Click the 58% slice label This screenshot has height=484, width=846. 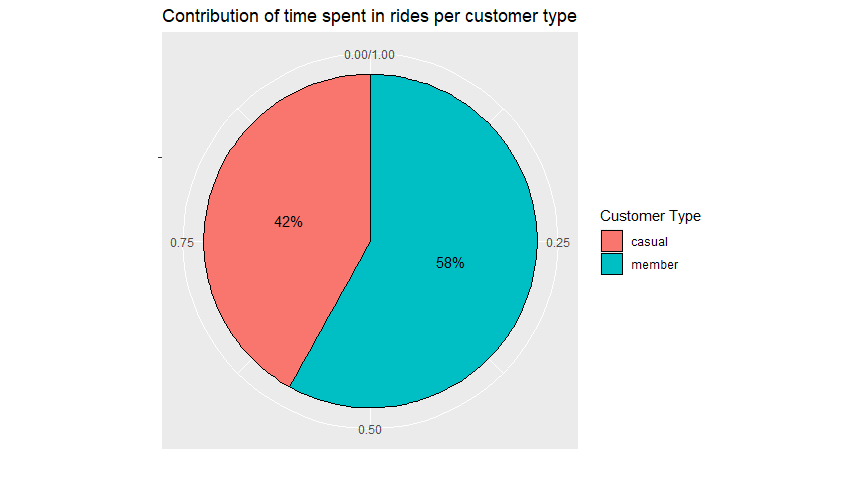(450, 263)
